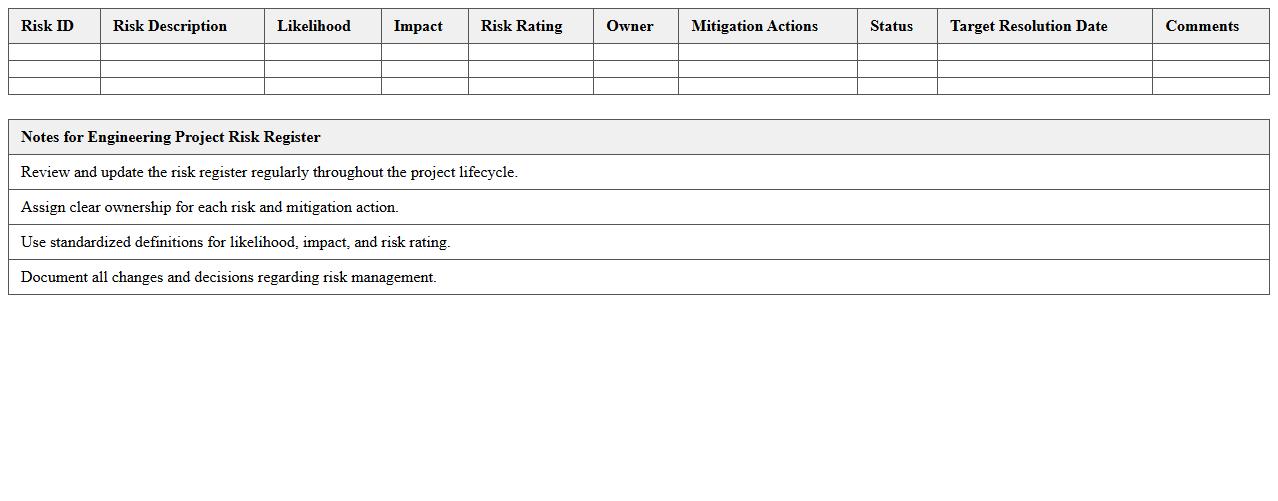Click the first empty Target Resolution Date cell

point(1044,52)
